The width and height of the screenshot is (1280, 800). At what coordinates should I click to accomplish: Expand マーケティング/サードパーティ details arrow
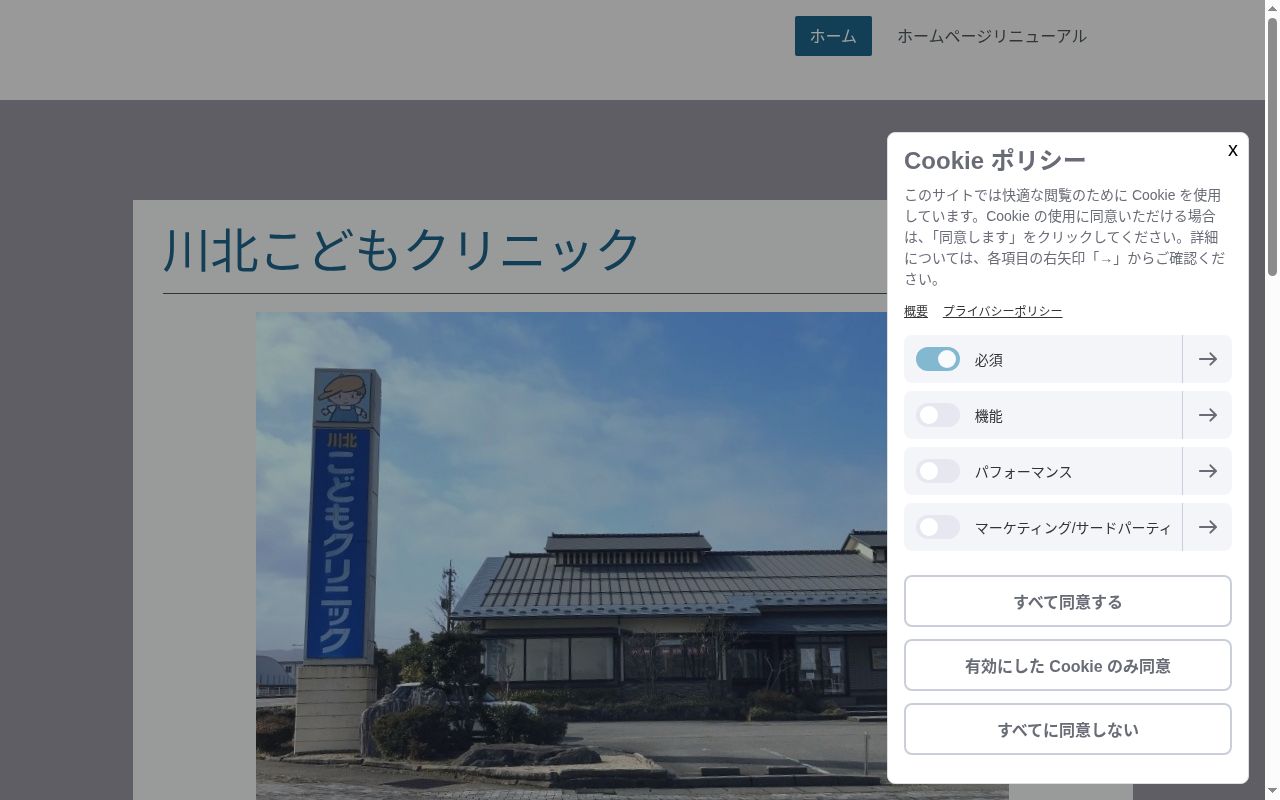pos(1207,527)
